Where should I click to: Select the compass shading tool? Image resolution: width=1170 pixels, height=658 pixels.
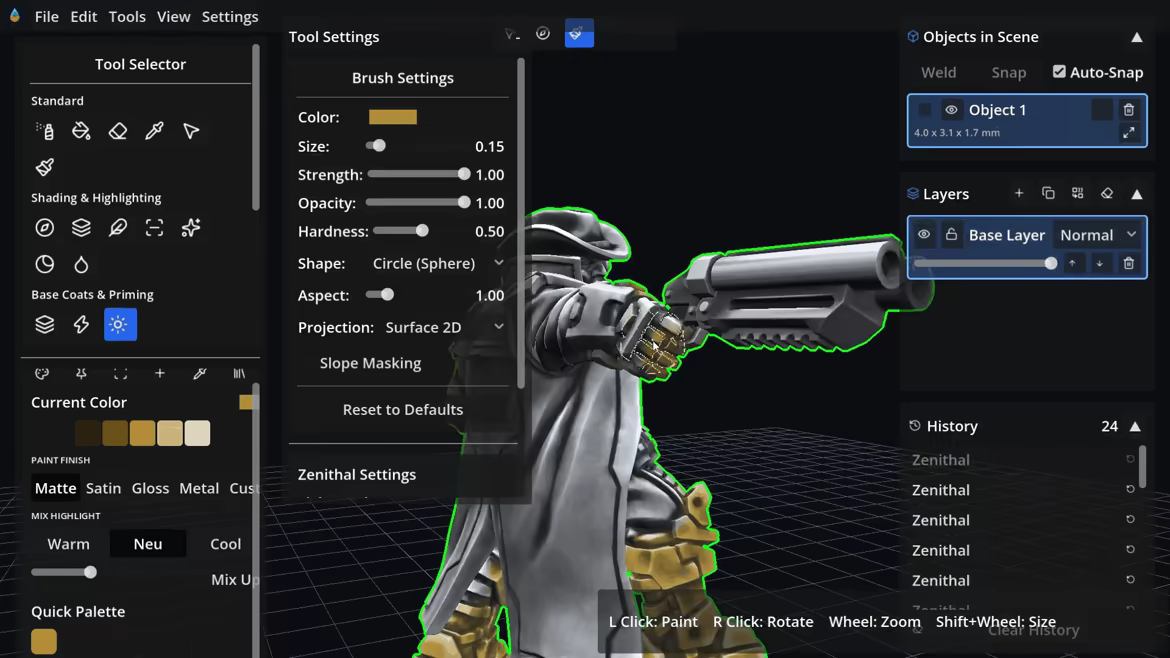(x=45, y=228)
